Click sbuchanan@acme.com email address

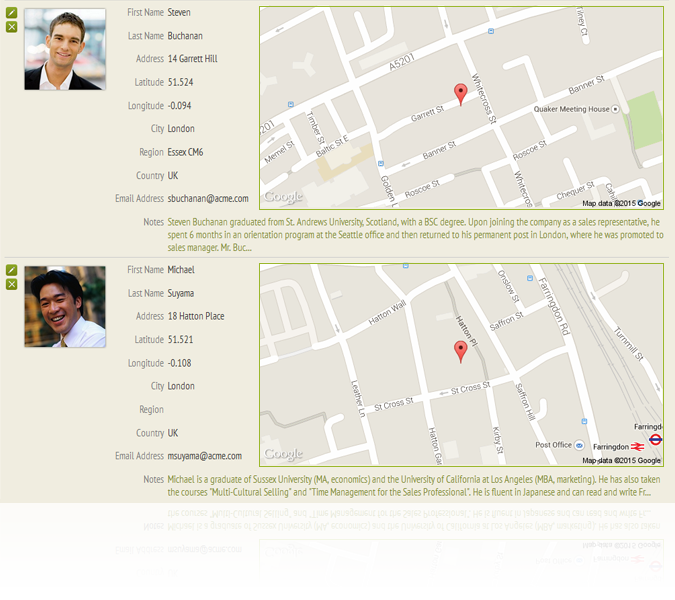(208, 198)
